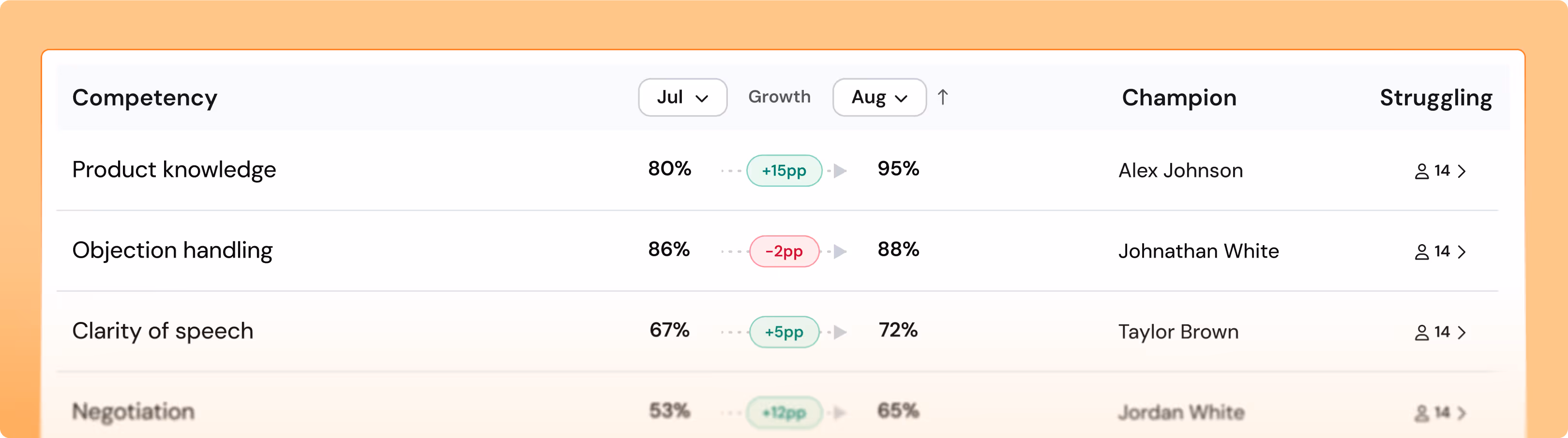The height and width of the screenshot is (438, 1568).
Task: Open champion Taylor Brown
Action: [1178, 332]
